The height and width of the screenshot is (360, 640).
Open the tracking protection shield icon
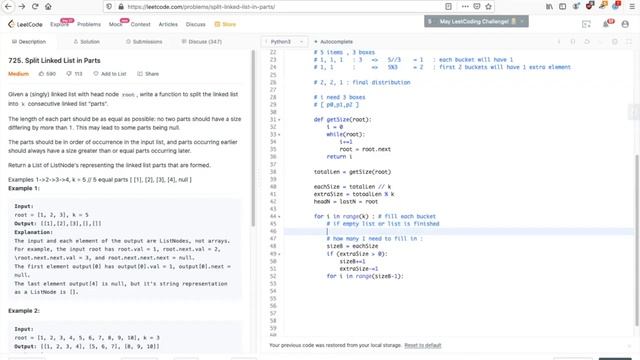coord(109,7)
